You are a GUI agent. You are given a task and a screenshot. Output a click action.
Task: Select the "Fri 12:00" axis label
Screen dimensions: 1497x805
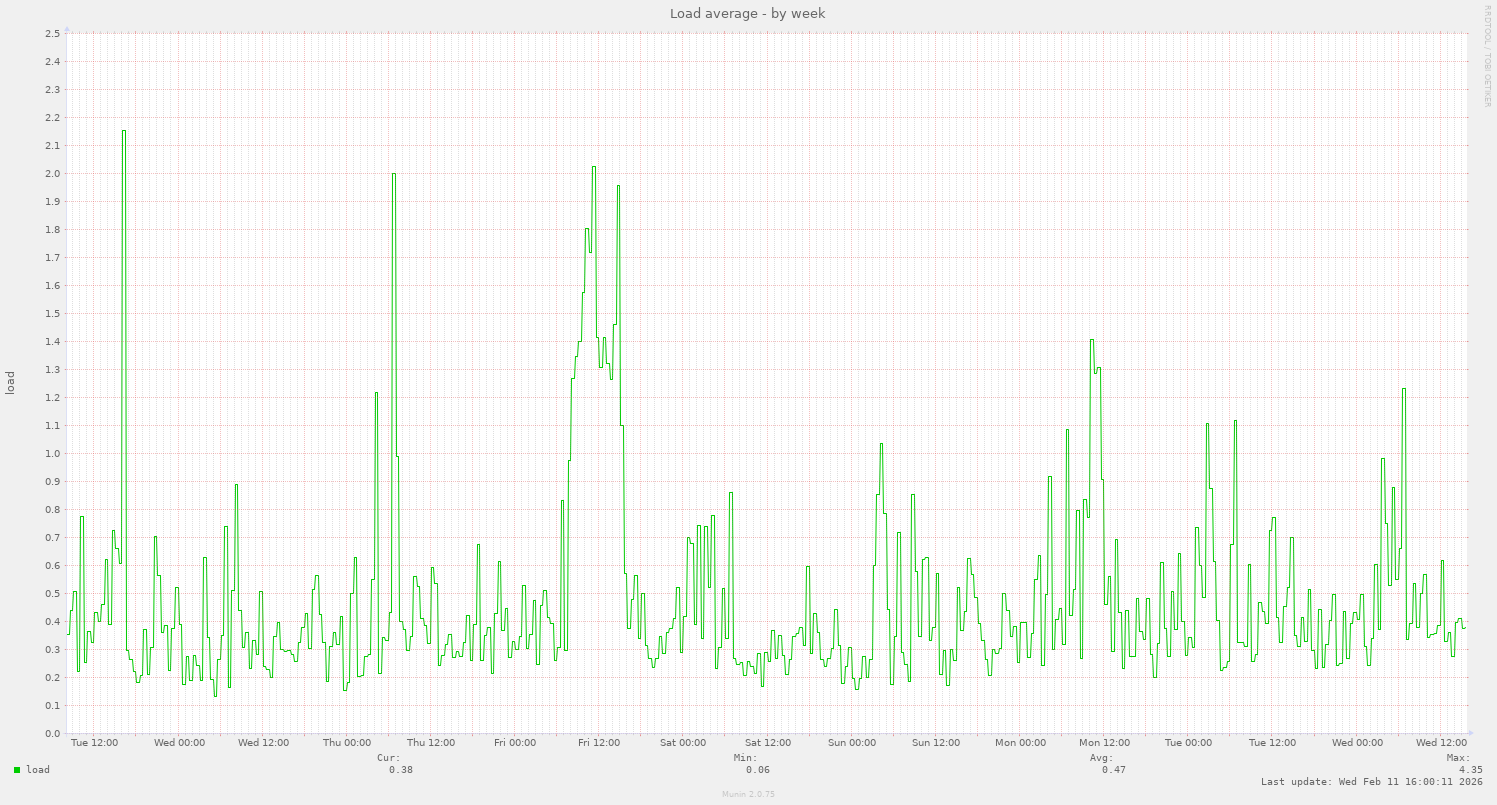[601, 743]
